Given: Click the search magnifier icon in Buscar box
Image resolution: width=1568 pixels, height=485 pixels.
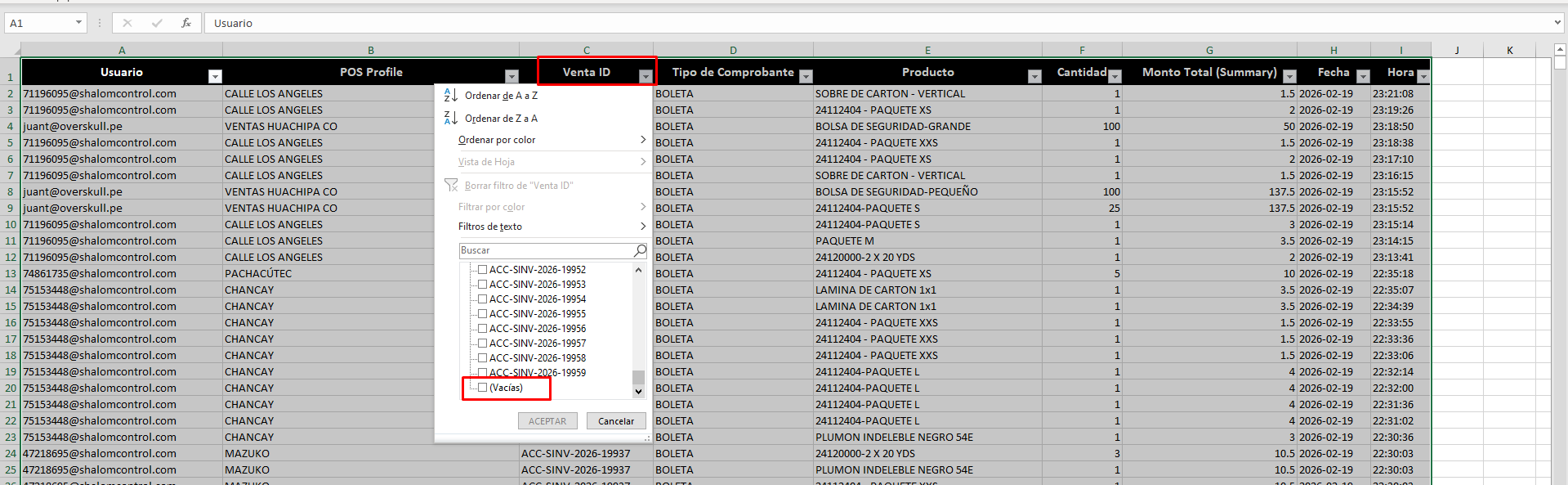Looking at the screenshot, I should [640, 250].
